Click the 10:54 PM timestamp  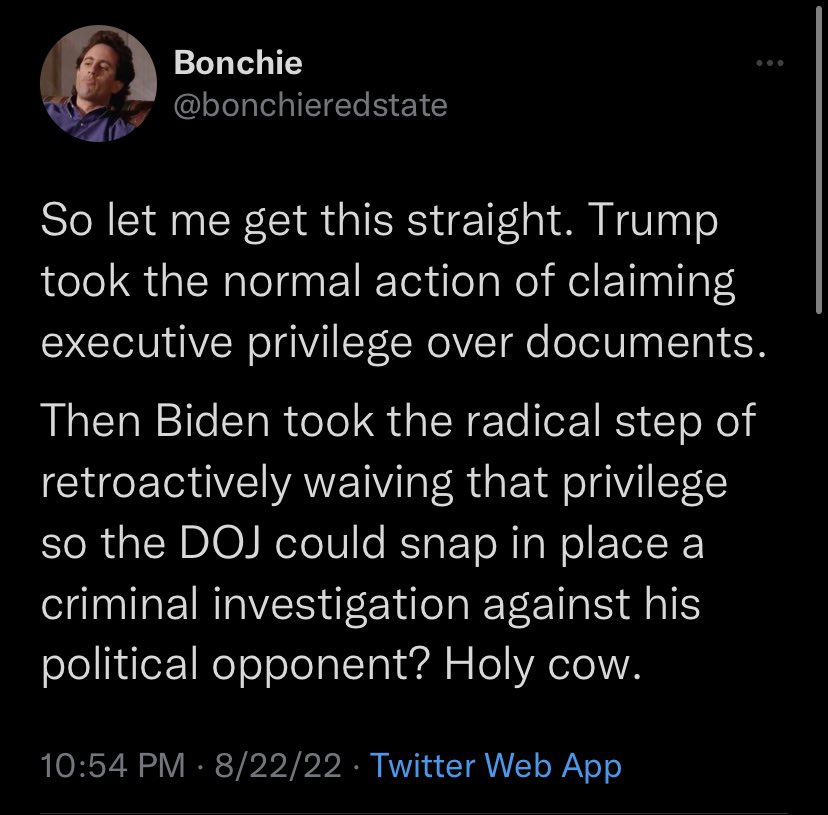[113, 765]
